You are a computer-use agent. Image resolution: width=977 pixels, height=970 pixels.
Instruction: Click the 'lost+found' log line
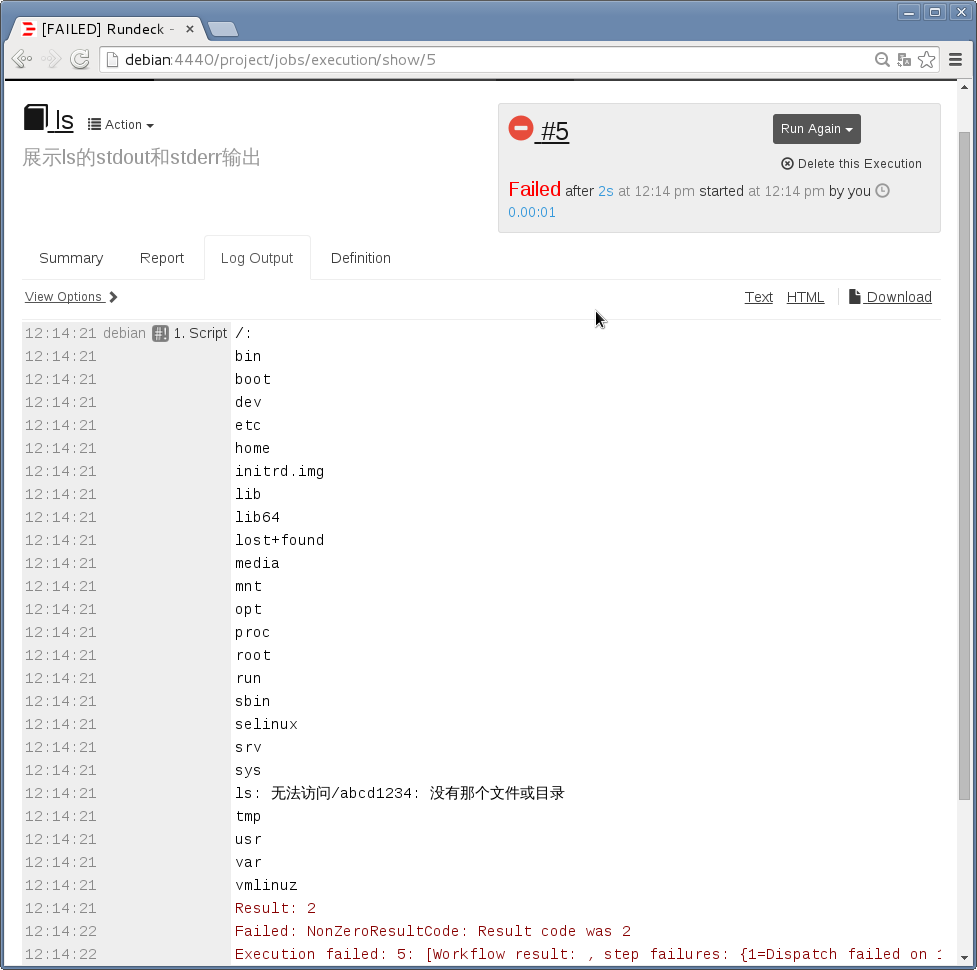pos(279,540)
